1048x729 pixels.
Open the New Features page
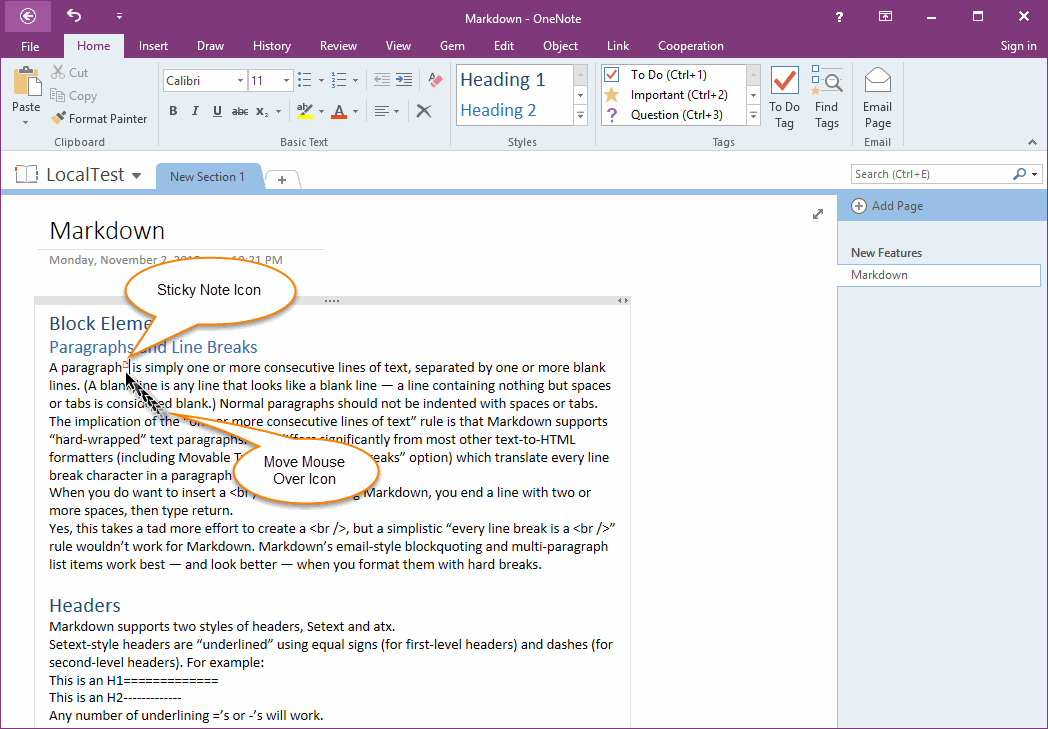point(886,253)
